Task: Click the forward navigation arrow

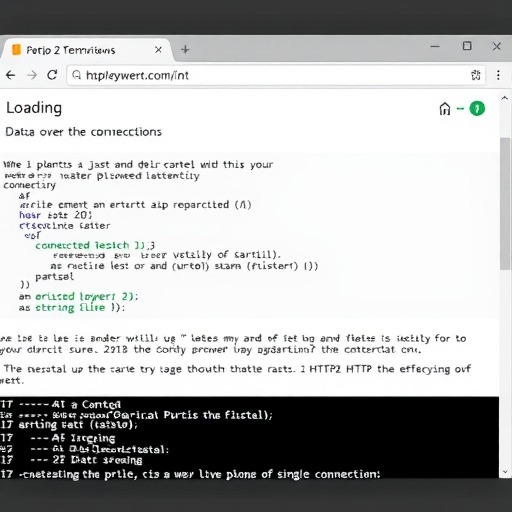Action: pyautogui.click(x=32, y=75)
